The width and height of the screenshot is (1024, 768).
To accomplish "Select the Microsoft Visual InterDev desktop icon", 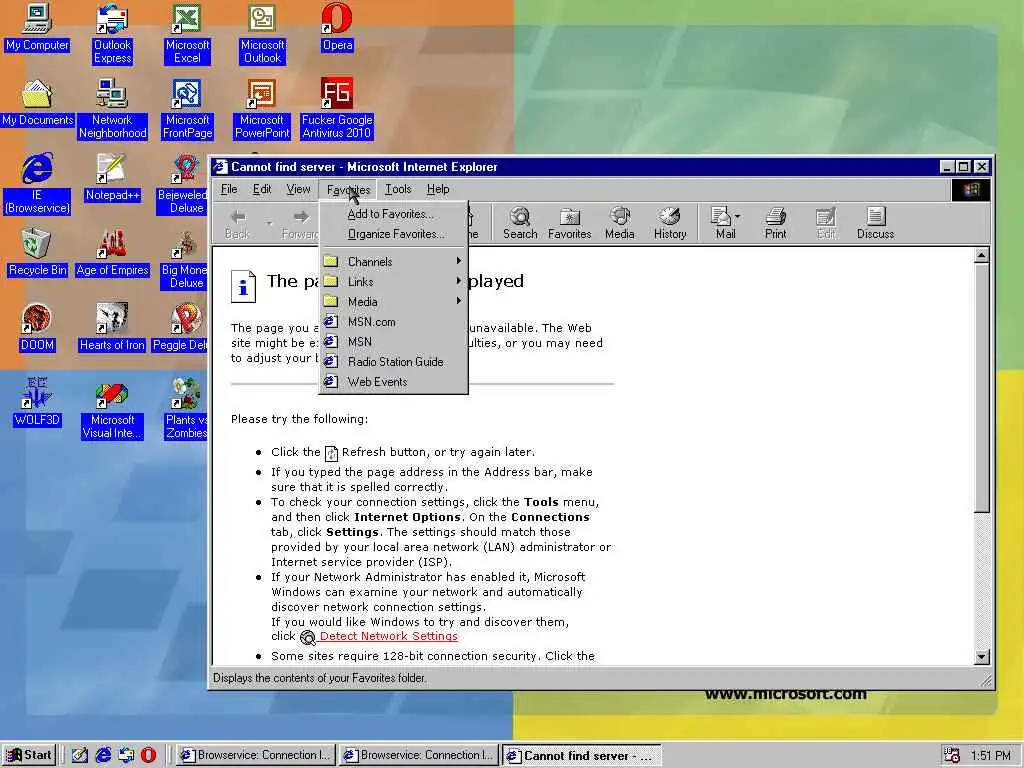I will 112,409.
